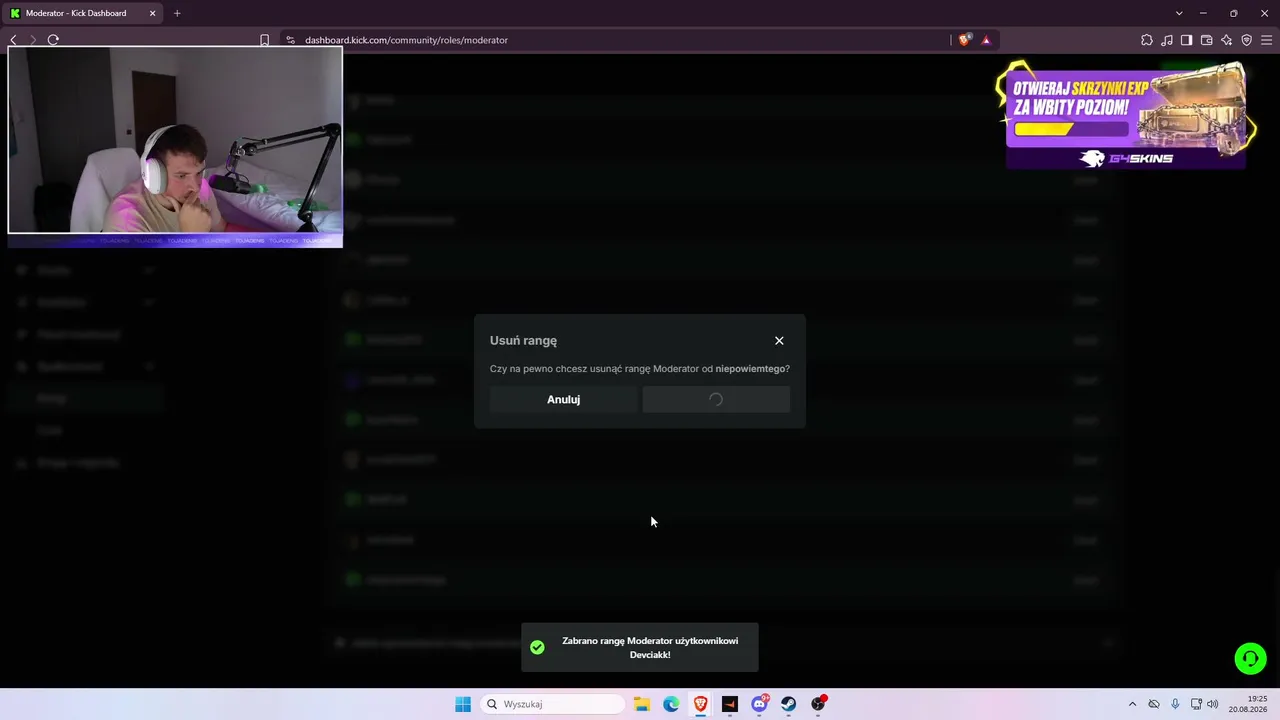Open Brave Rewards triangle icon

[x=986, y=40]
